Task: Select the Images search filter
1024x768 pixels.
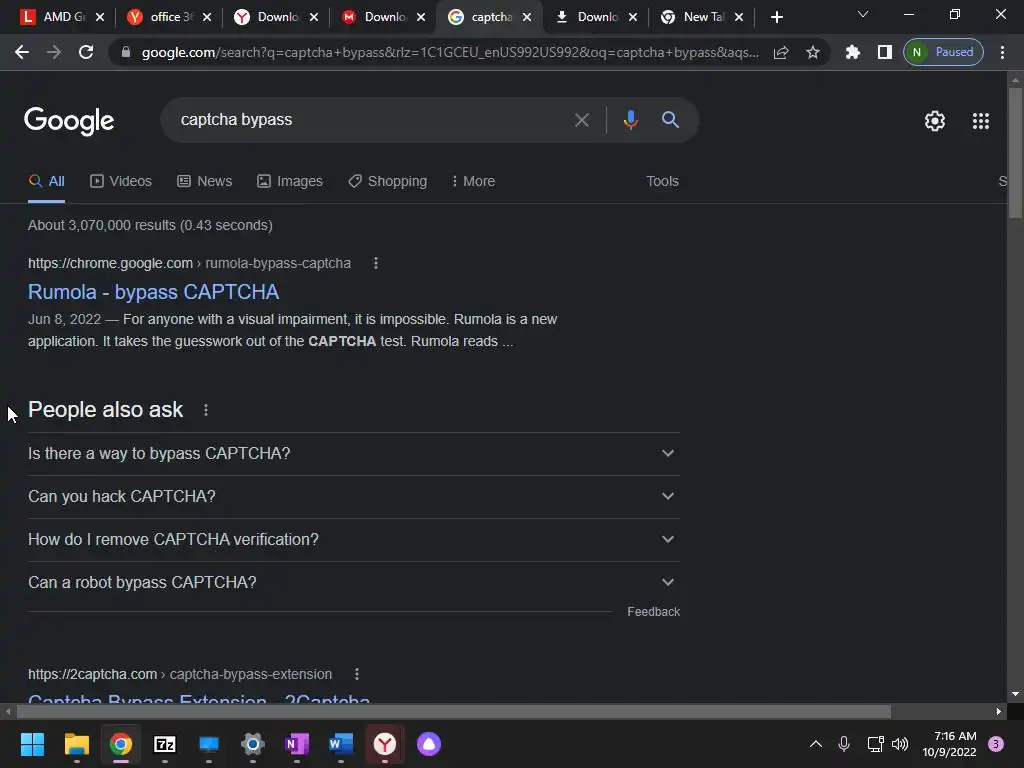Action: point(289,182)
